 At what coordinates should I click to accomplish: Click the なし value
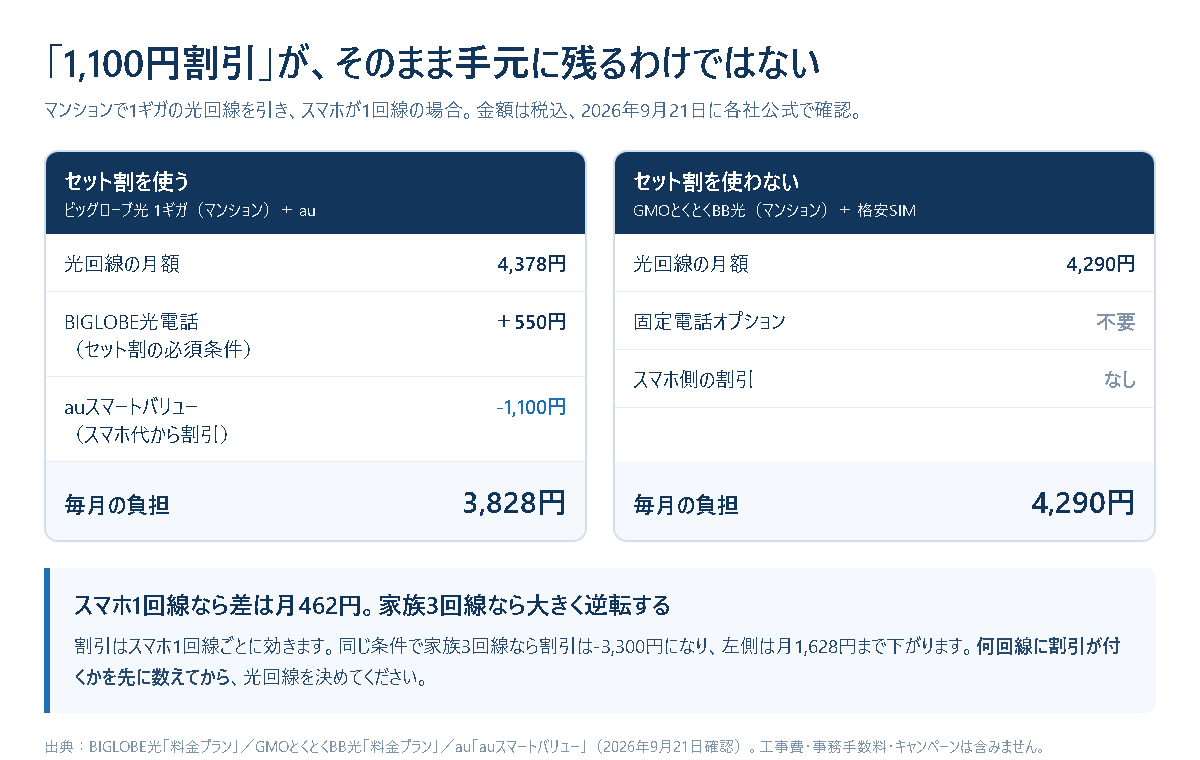(1120, 380)
